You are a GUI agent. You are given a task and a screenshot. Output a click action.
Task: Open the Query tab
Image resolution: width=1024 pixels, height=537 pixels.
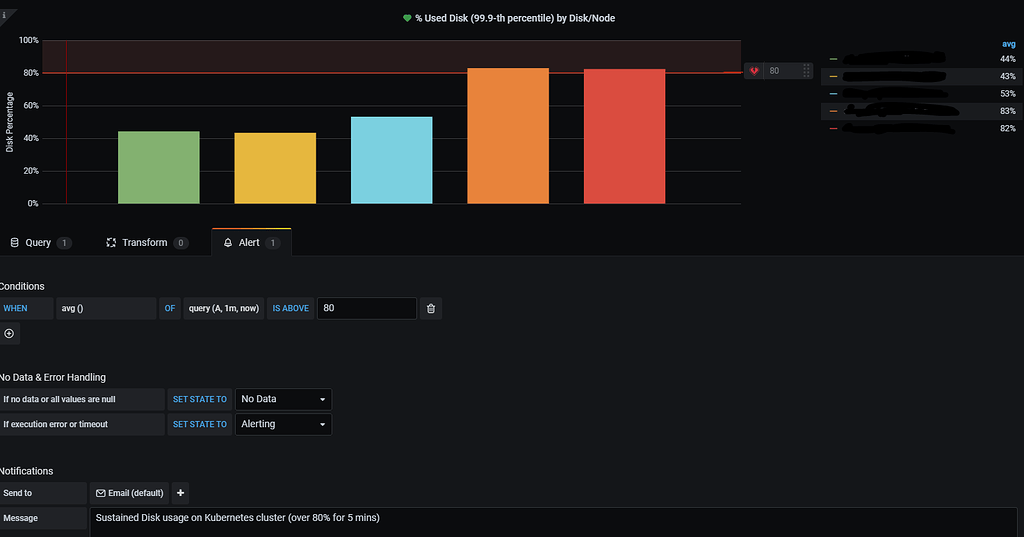click(39, 242)
